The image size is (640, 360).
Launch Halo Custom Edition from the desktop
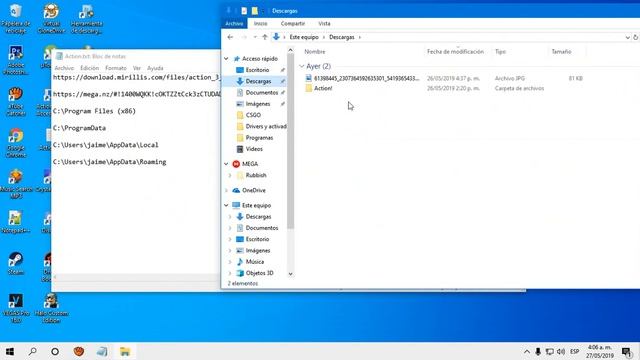click(x=51, y=308)
